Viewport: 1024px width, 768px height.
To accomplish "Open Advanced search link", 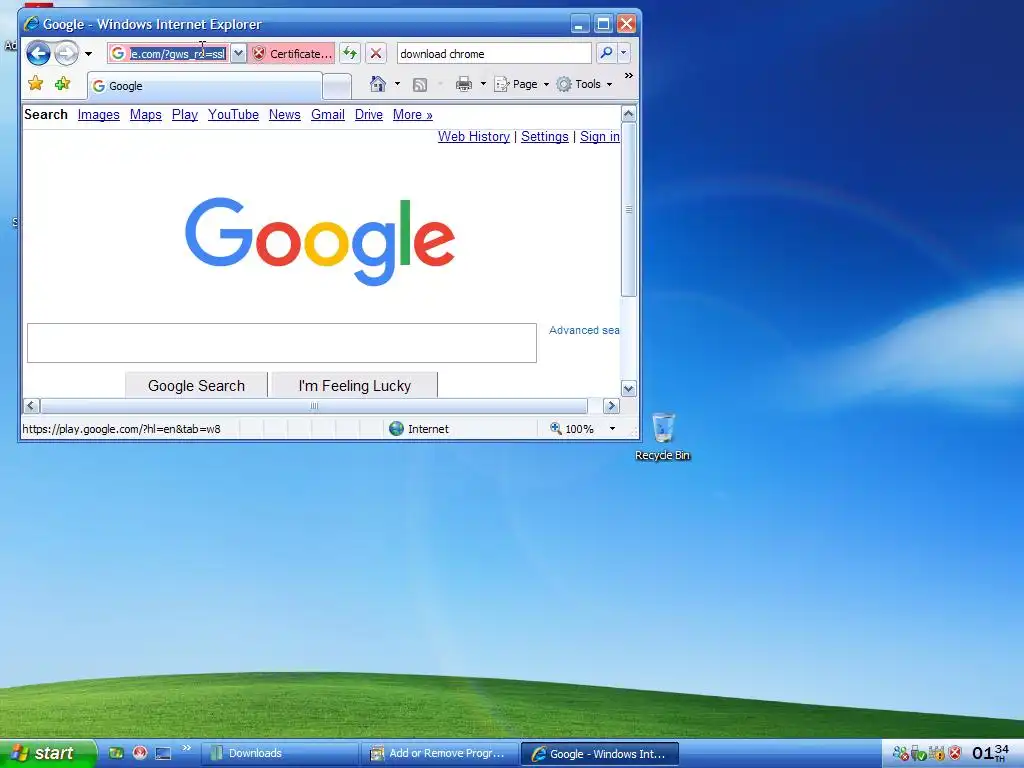I will coord(584,330).
